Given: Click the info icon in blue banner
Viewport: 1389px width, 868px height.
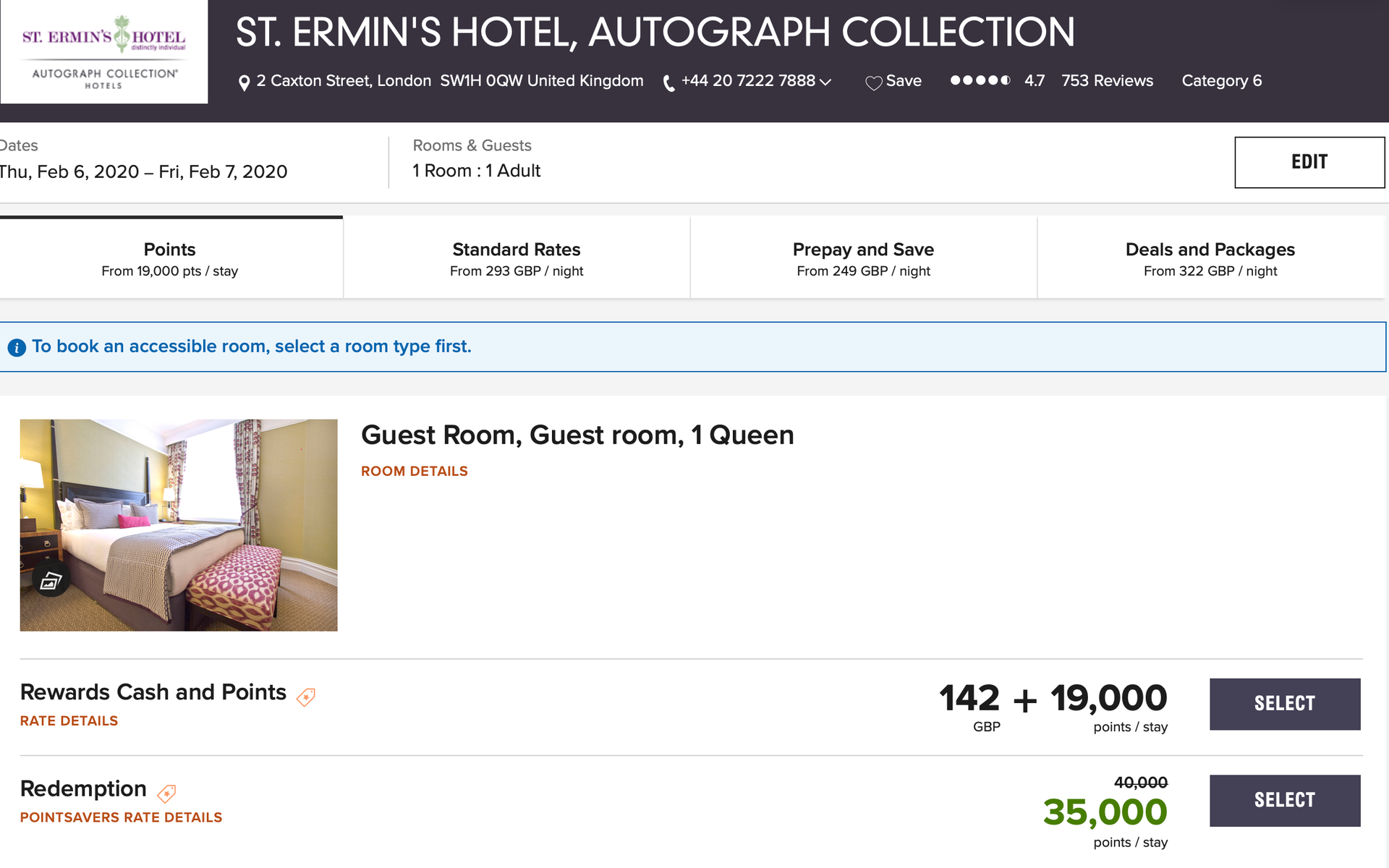Looking at the screenshot, I should click(x=17, y=346).
